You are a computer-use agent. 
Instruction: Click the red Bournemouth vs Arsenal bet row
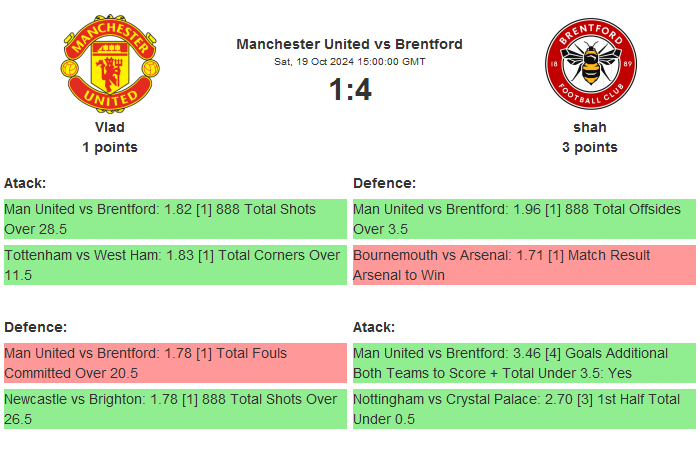(x=524, y=265)
